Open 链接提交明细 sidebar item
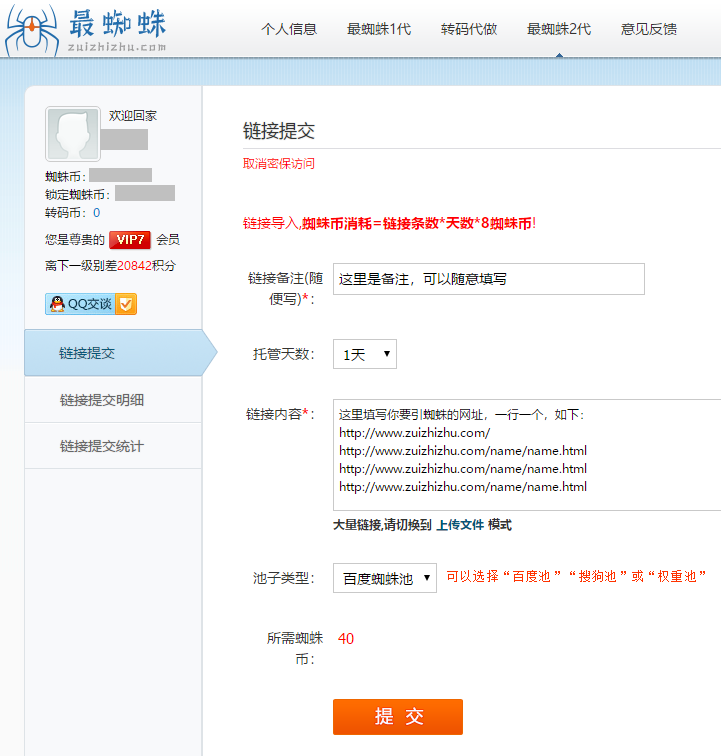The height and width of the screenshot is (756, 721). (x=102, y=400)
